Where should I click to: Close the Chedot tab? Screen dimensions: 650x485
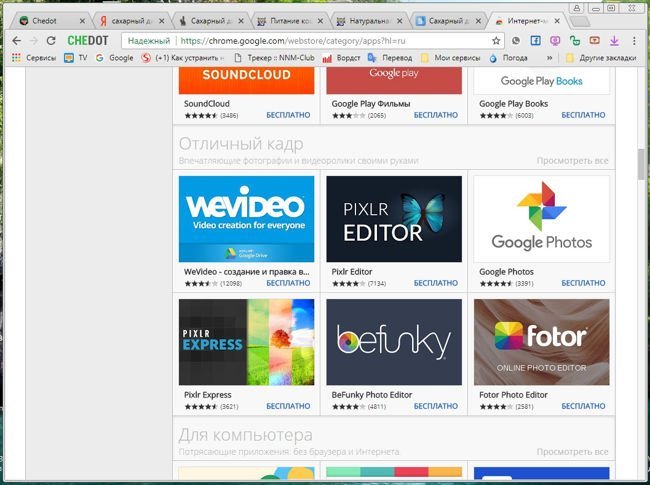(82, 21)
